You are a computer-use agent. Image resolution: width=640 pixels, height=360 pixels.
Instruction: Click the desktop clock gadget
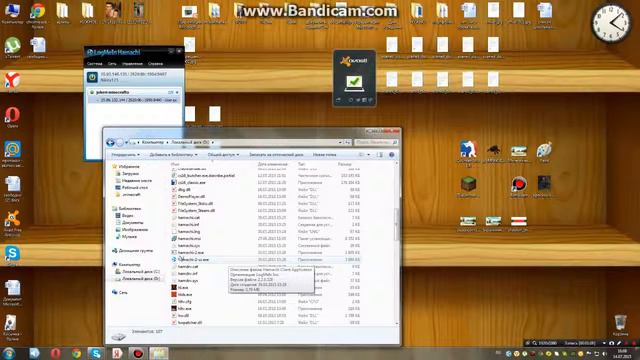click(611, 23)
